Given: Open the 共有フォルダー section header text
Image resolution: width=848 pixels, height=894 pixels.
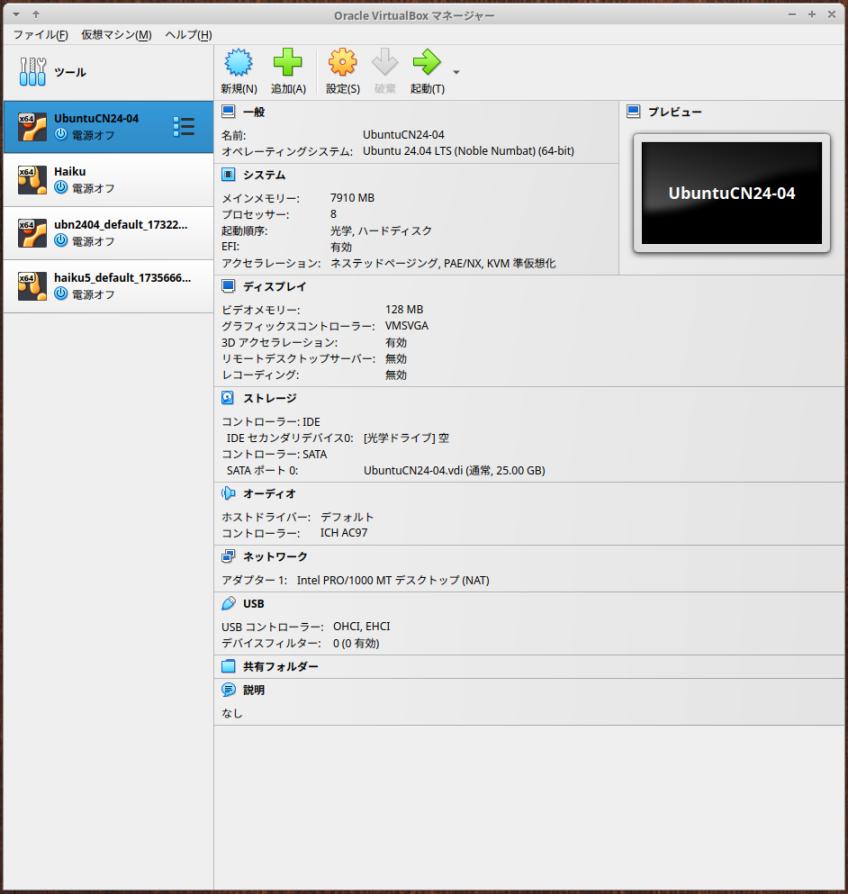Looking at the screenshot, I should (x=281, y=667).
